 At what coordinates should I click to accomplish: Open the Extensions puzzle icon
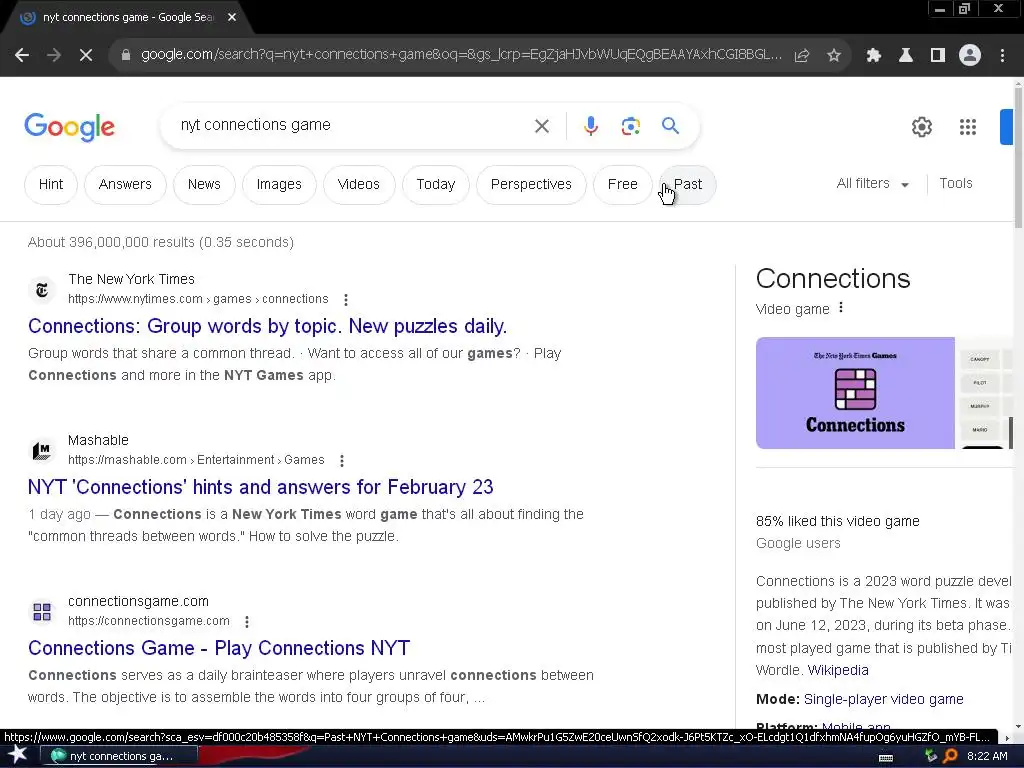tap(874, 56)
